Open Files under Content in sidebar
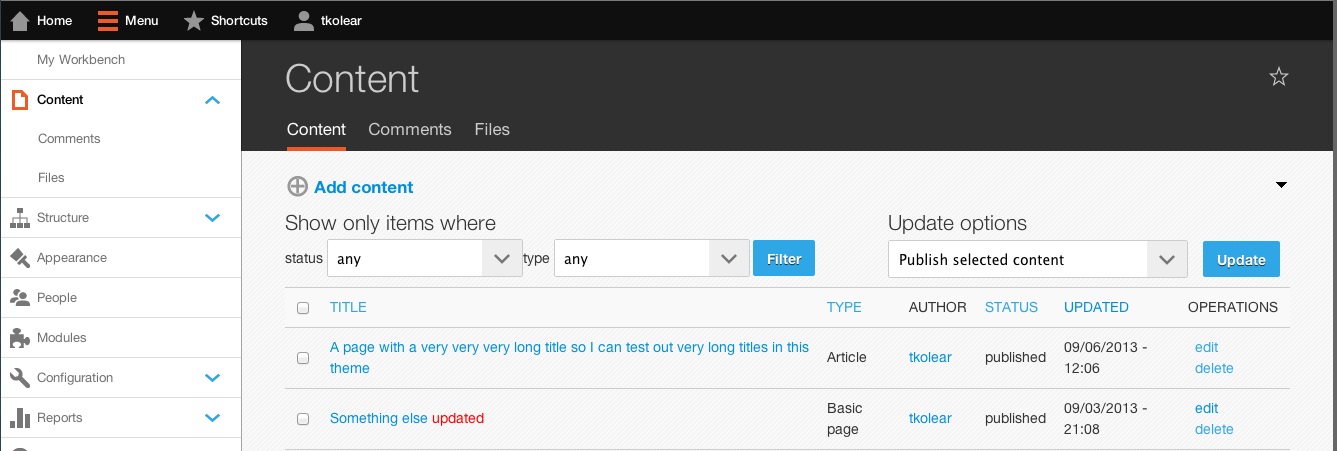Screen dimensions: 1337x451 click(51, 178)
